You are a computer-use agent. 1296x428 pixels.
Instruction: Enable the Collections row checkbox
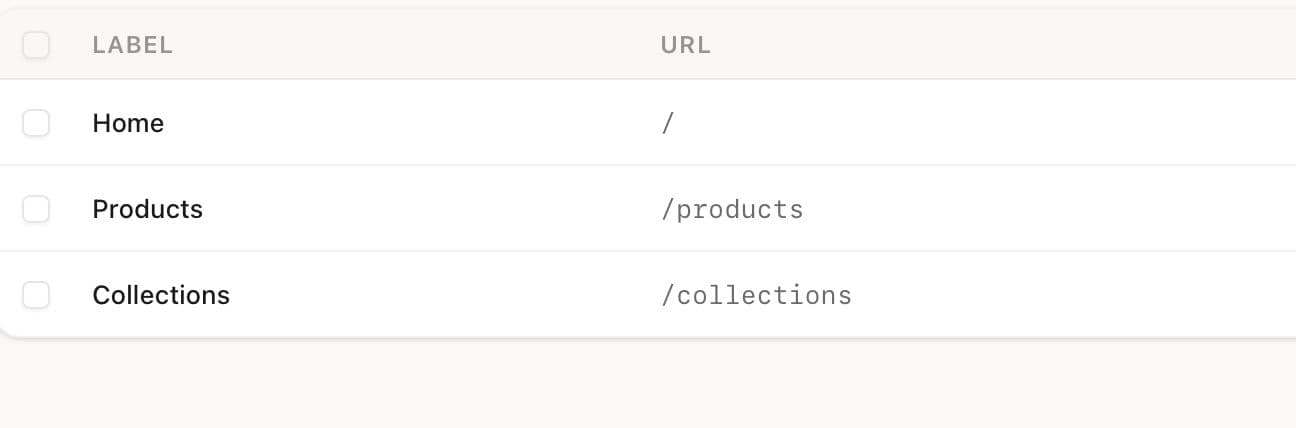[x=36, y=295]
